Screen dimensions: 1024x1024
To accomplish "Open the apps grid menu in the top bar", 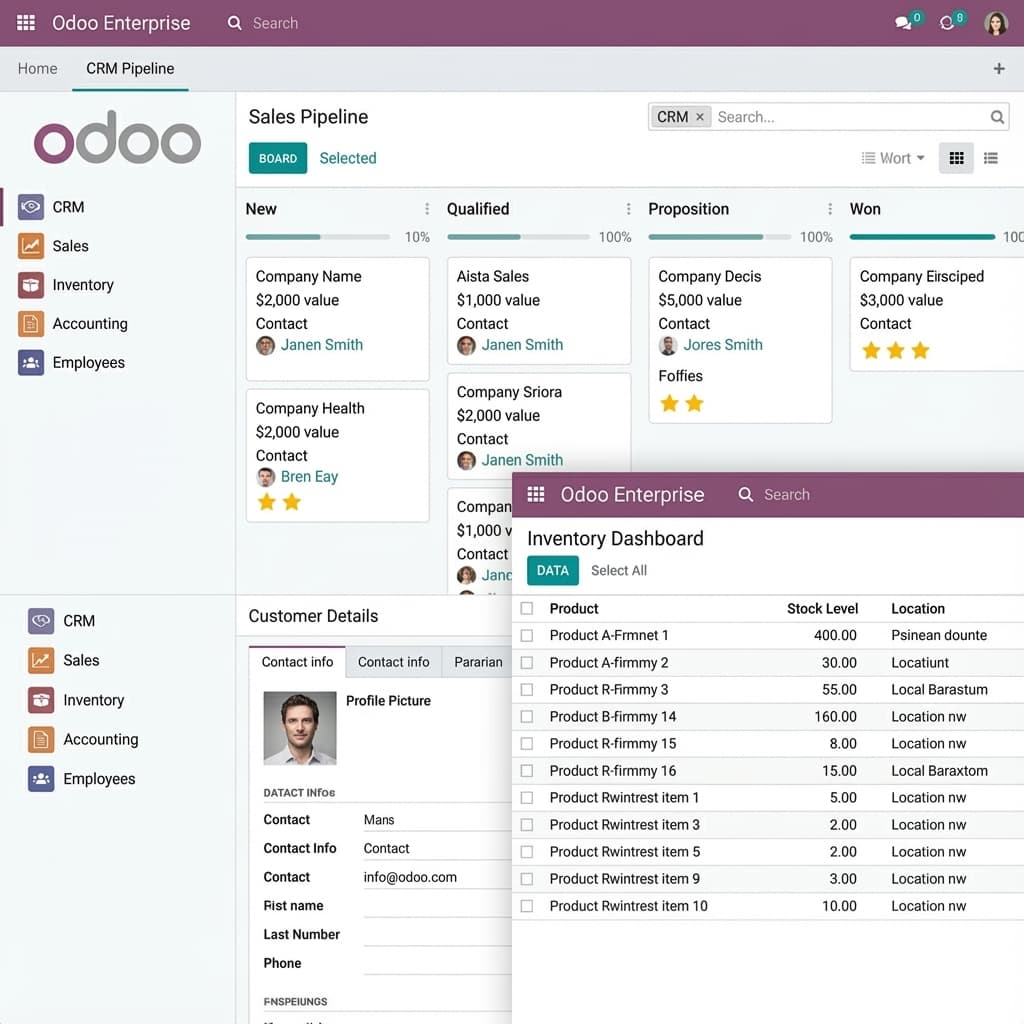I will [x=26, y=23].
